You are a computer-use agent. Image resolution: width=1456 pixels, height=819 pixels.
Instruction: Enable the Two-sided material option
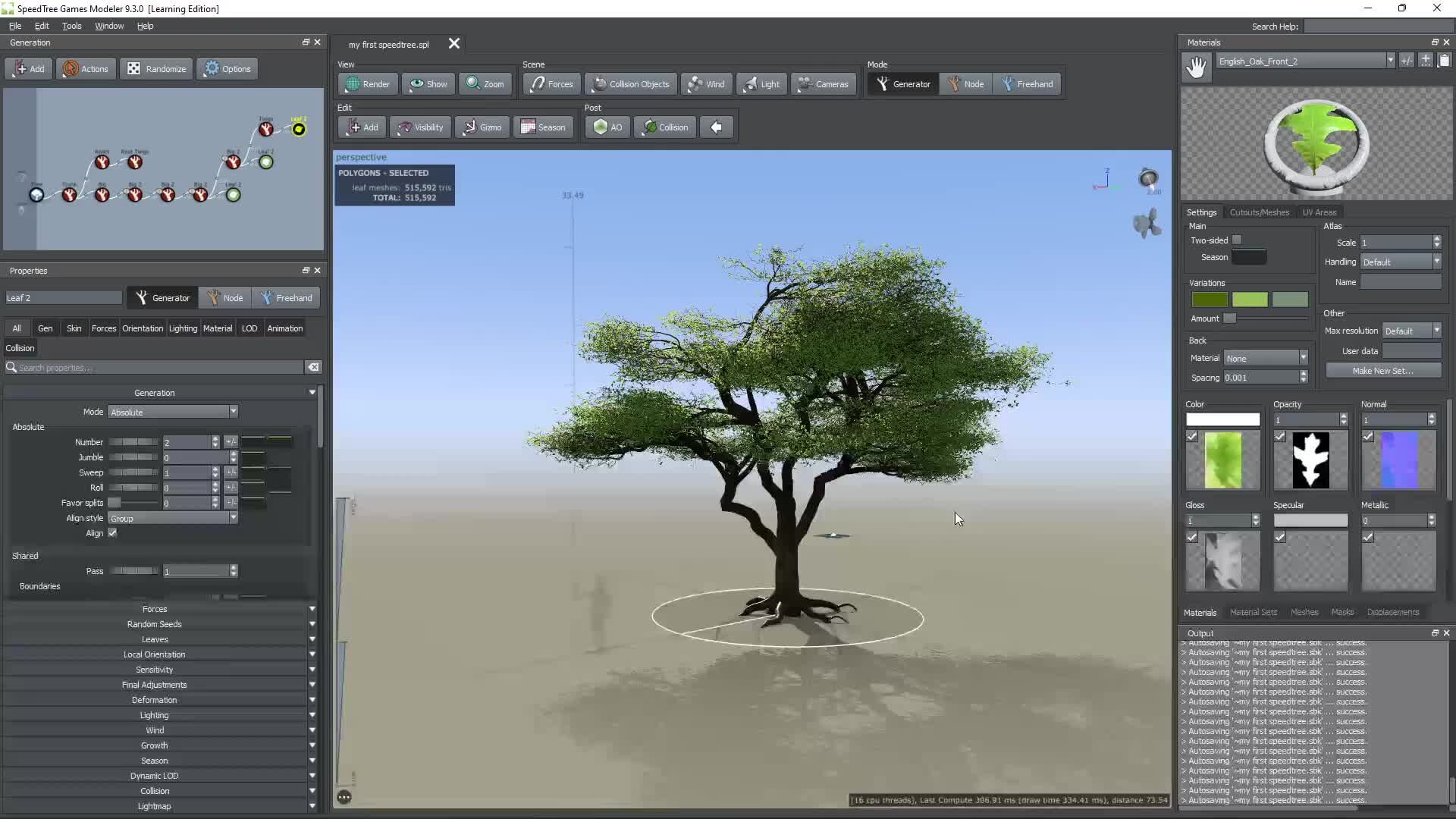coord(1238,240)
